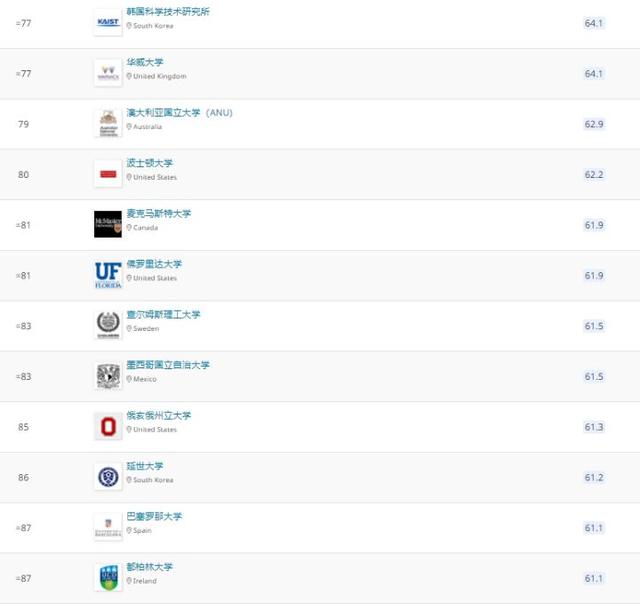Viewport: 640px width, 604px height.
Task: Open the 都柏林大学 link
Action: click(x=149, y=567)
